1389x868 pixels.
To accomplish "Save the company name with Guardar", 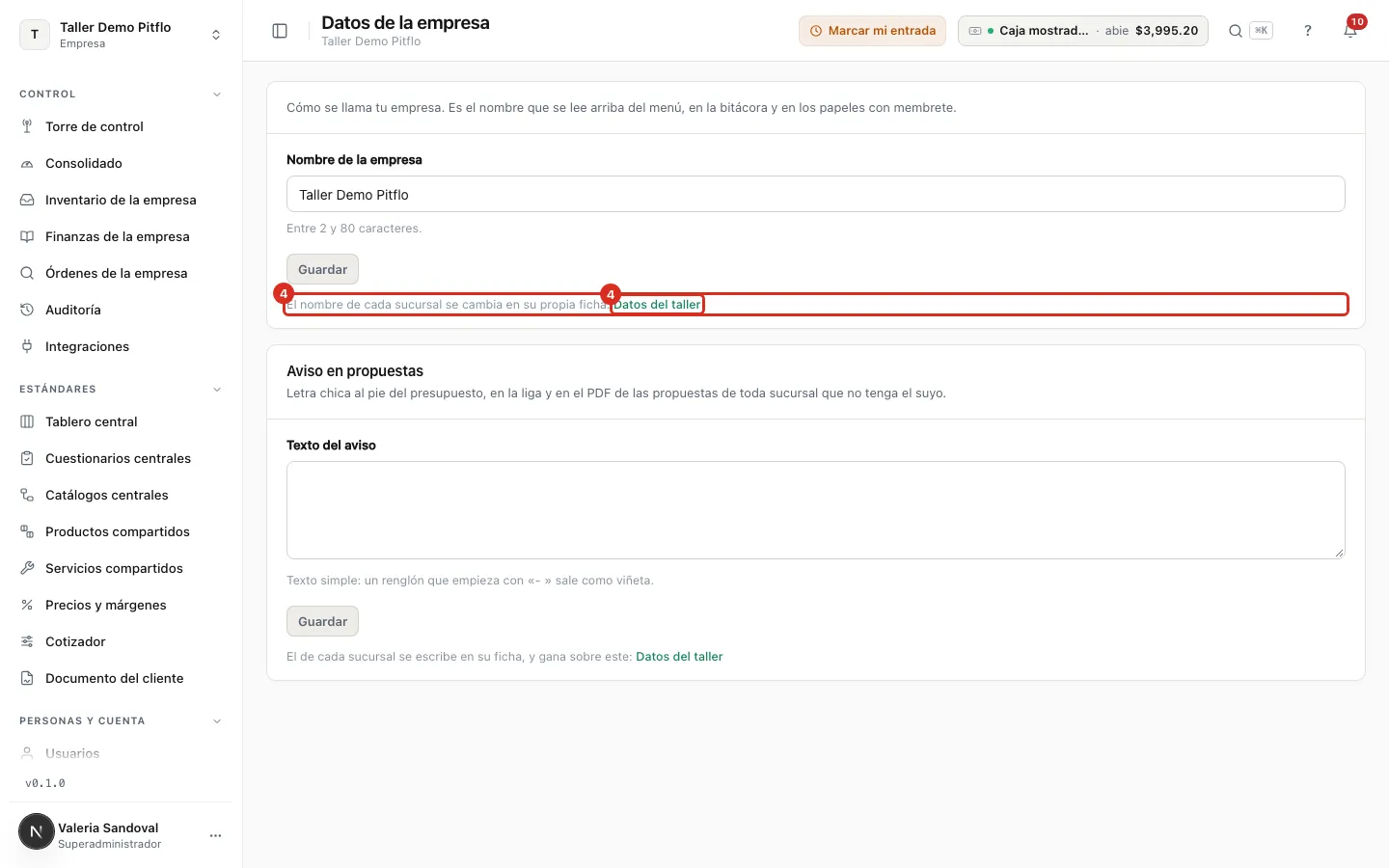I will (x=322, y=269).
